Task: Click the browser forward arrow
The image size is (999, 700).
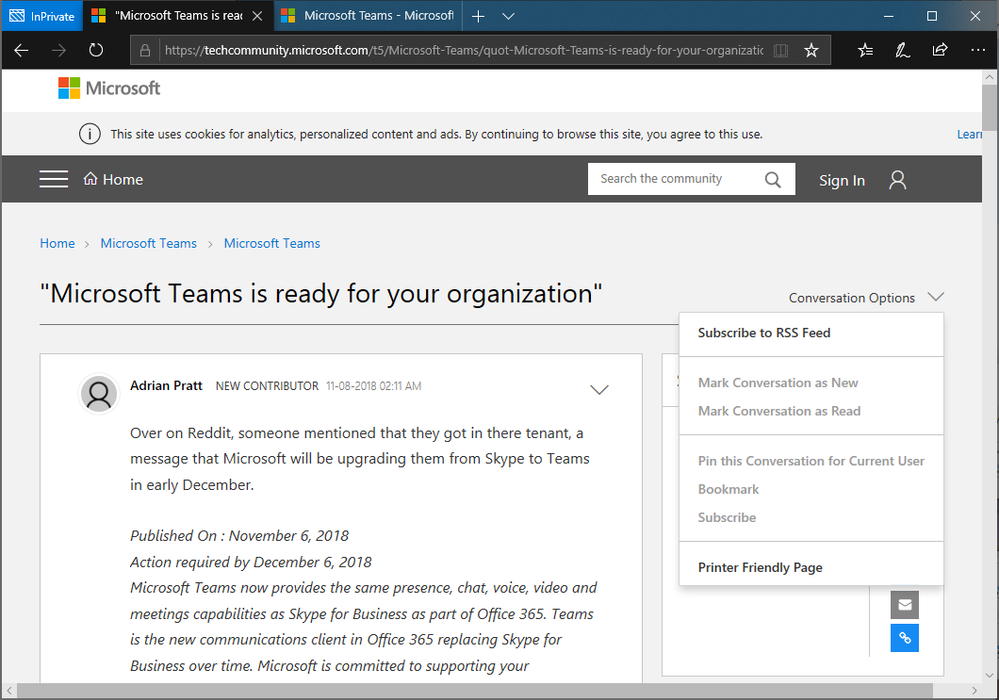Action: tap(59, 50)
